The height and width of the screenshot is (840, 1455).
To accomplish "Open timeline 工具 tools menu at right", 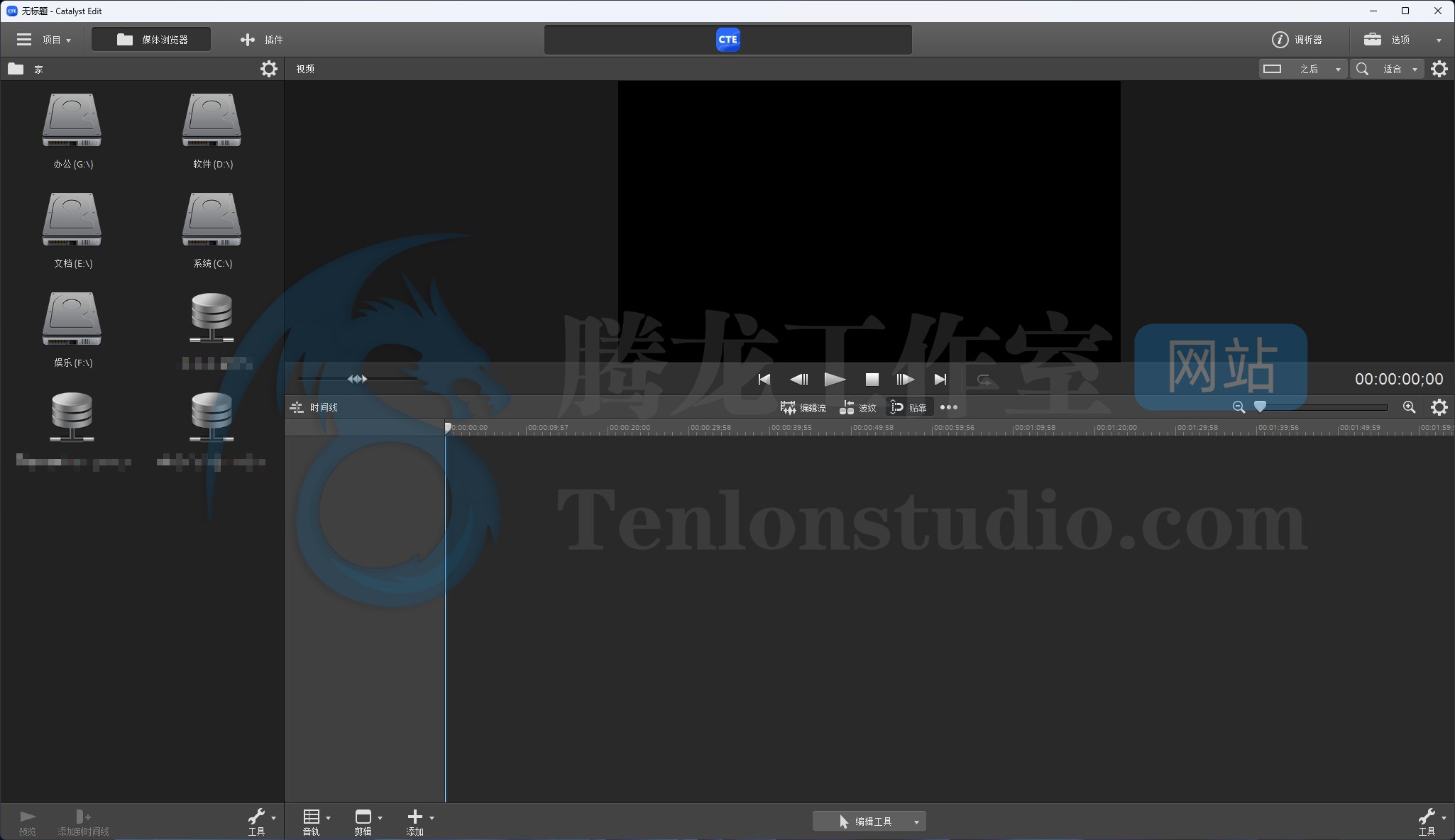I will [1431, 822].
